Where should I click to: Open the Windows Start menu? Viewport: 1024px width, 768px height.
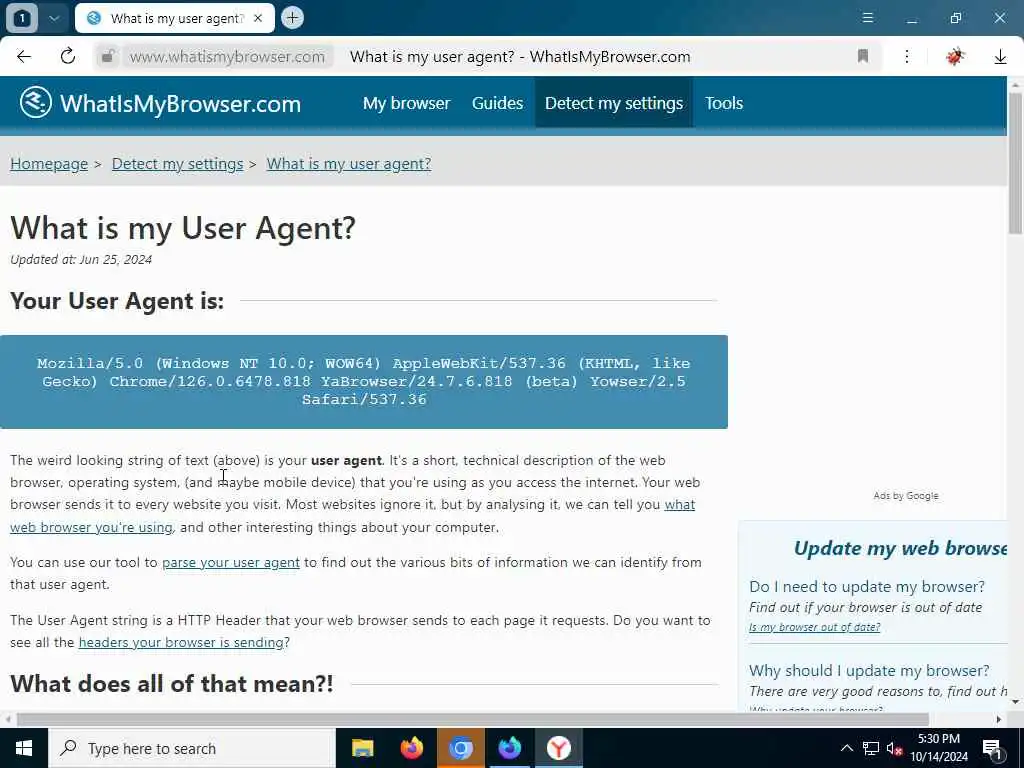[24, 748]
